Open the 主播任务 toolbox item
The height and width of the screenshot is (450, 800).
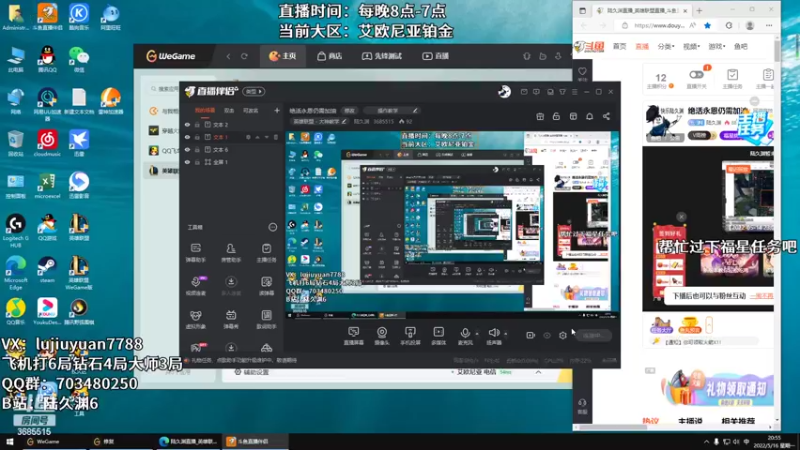click(266, 252)
